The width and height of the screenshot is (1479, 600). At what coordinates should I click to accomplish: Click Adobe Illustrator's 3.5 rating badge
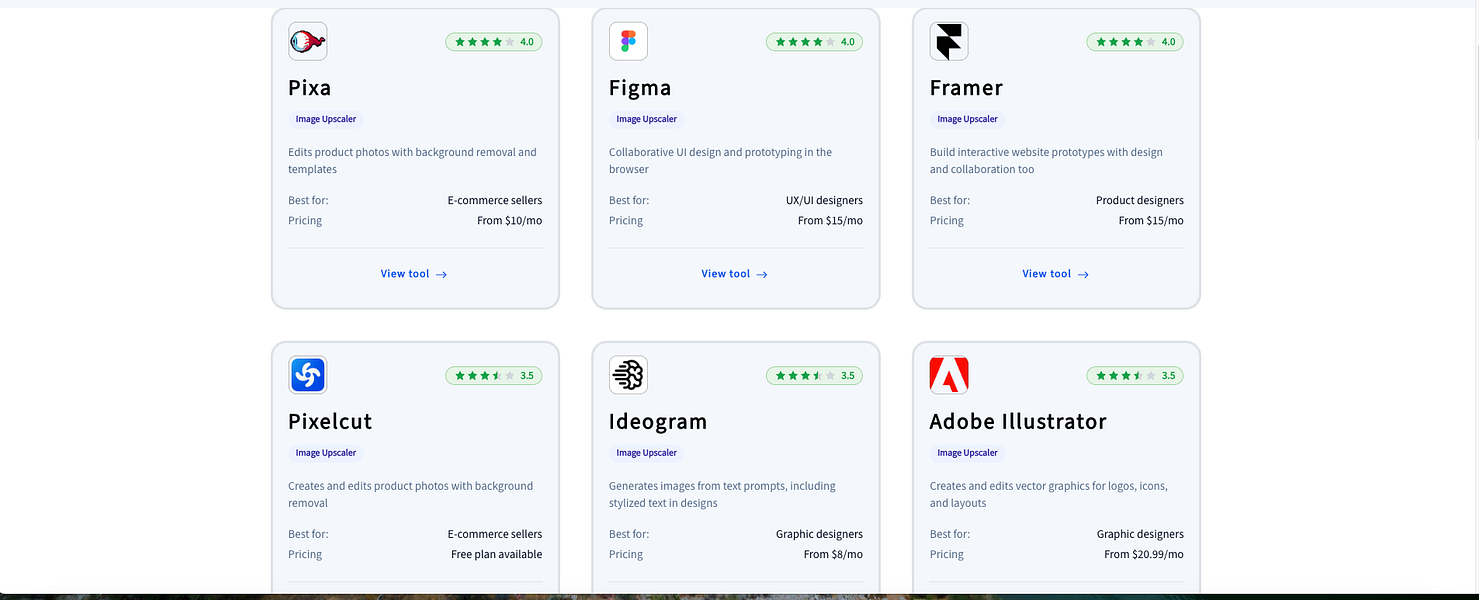pyautogui.click(x=1135, y=376)
